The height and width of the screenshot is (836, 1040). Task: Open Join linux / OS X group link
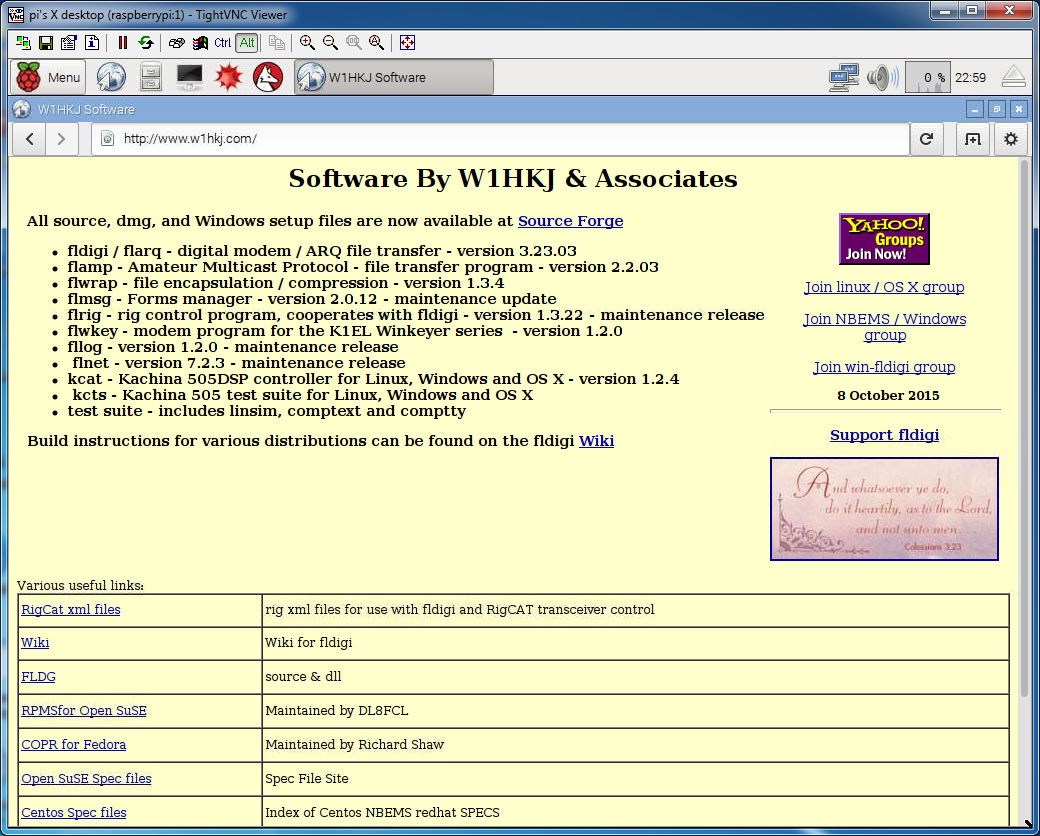pos(884,287)
